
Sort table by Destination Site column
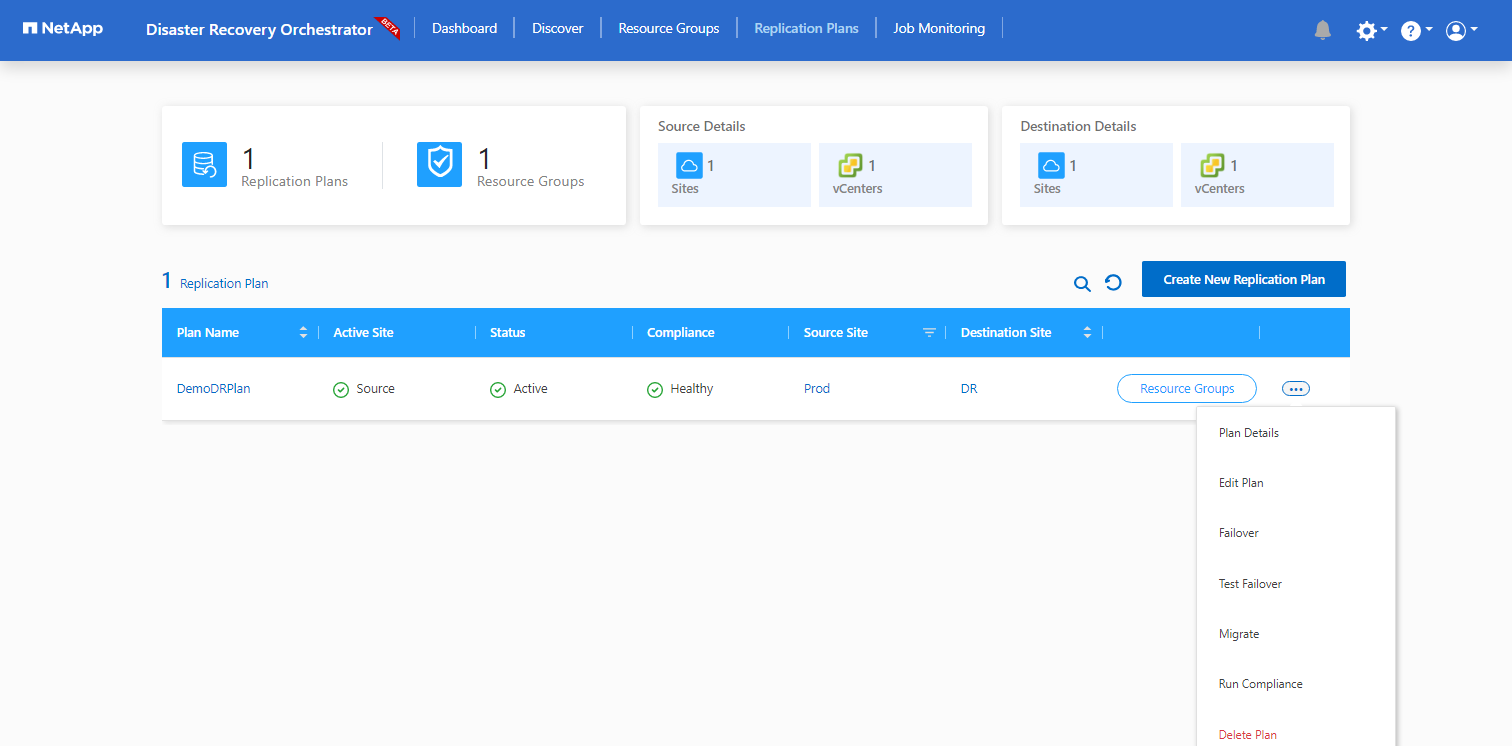1087,333
